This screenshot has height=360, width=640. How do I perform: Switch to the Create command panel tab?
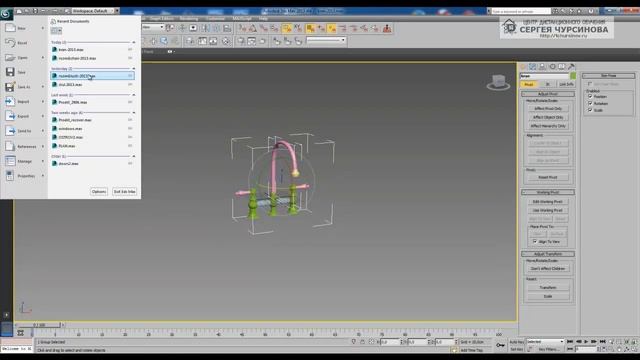pyautogui.click(x=523, y=67)
